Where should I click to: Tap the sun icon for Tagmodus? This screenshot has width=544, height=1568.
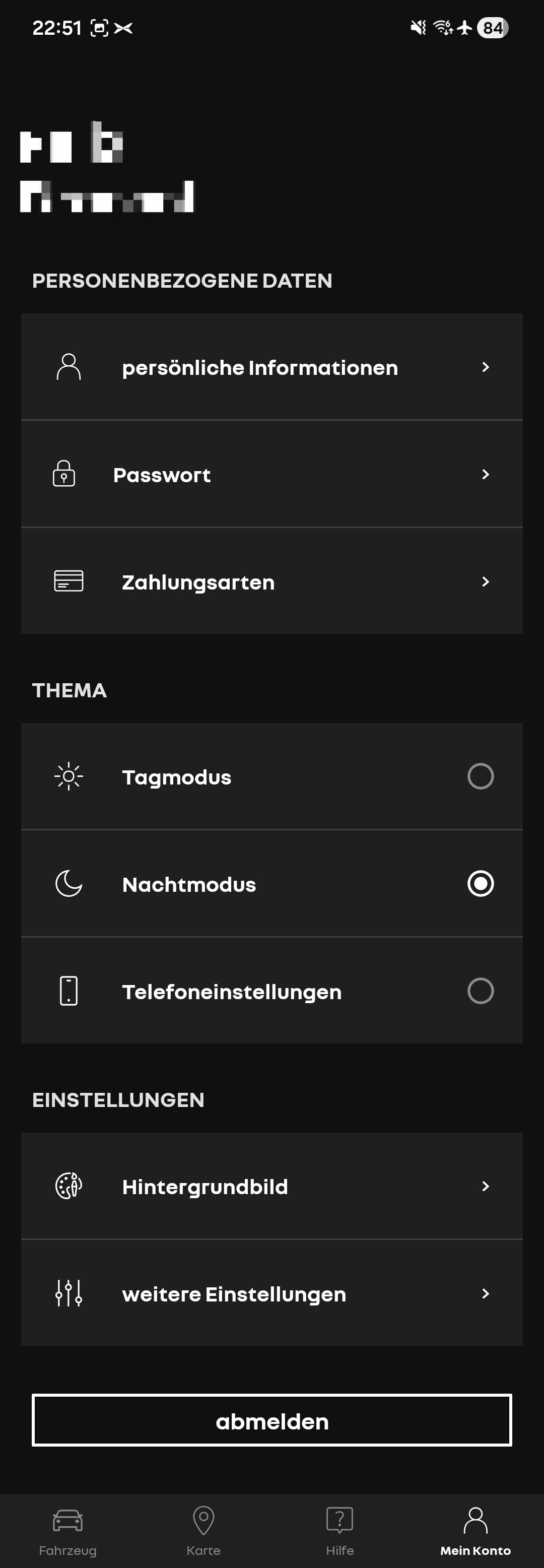(69, 776)
